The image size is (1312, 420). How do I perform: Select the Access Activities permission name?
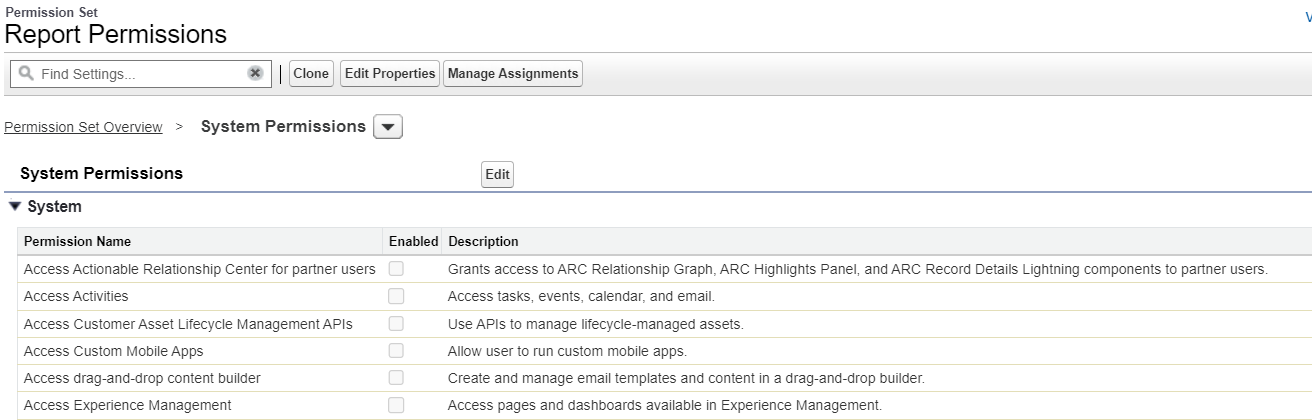tap(76, 297)
